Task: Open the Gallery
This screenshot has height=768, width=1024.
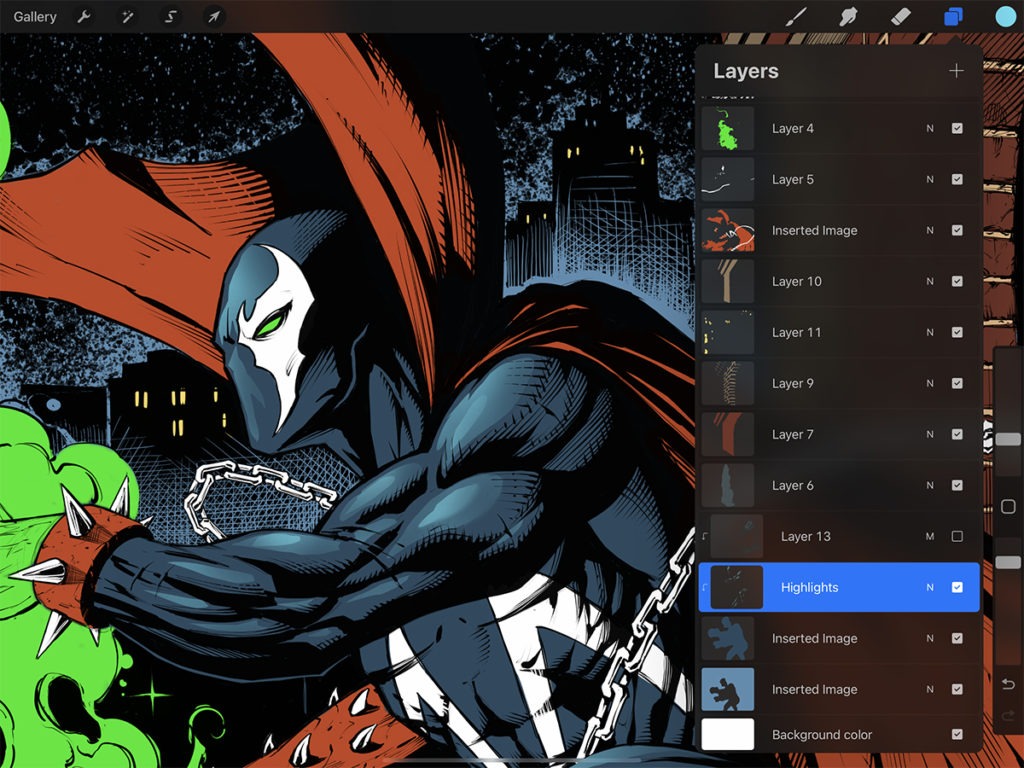Action: pos(34,16)
